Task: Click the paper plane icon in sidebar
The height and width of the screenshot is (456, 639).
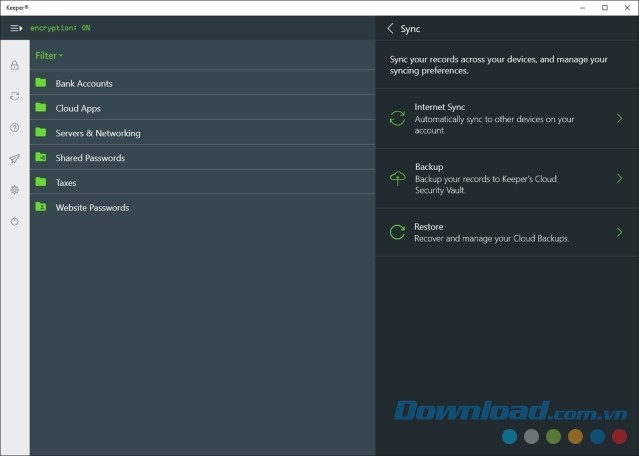Action: click(x=14, y=159)
